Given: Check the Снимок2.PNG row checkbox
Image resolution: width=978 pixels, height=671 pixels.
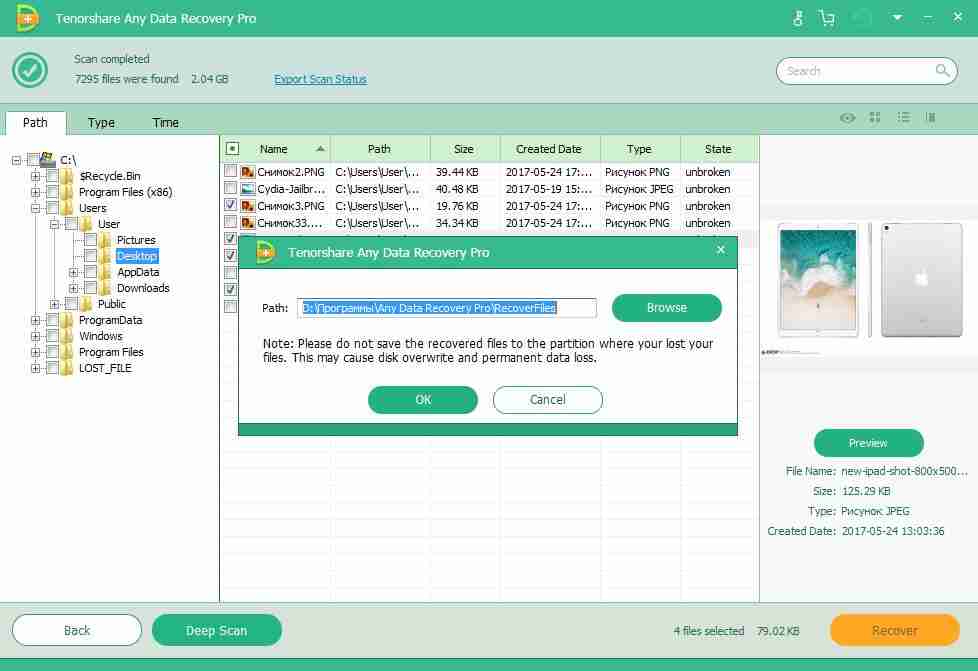Looking at the screenshot, I should click(x=231, y=171).
